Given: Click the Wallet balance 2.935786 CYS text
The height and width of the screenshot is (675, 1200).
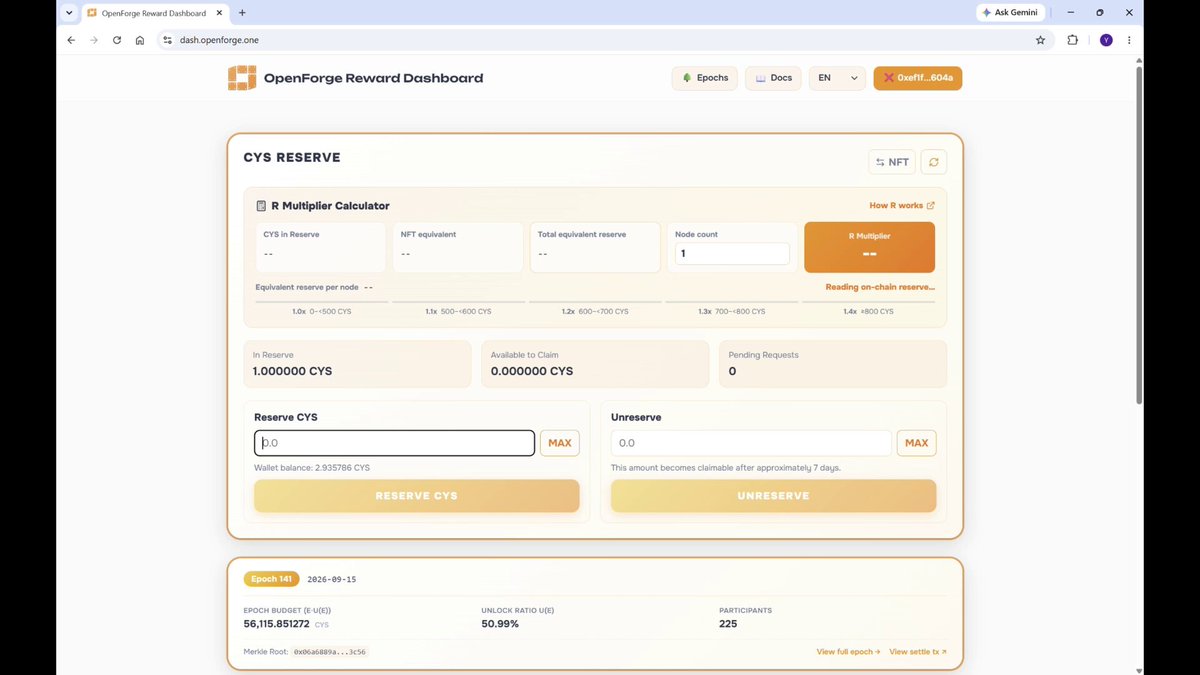Looking at the screenshot, I should 312,468.
